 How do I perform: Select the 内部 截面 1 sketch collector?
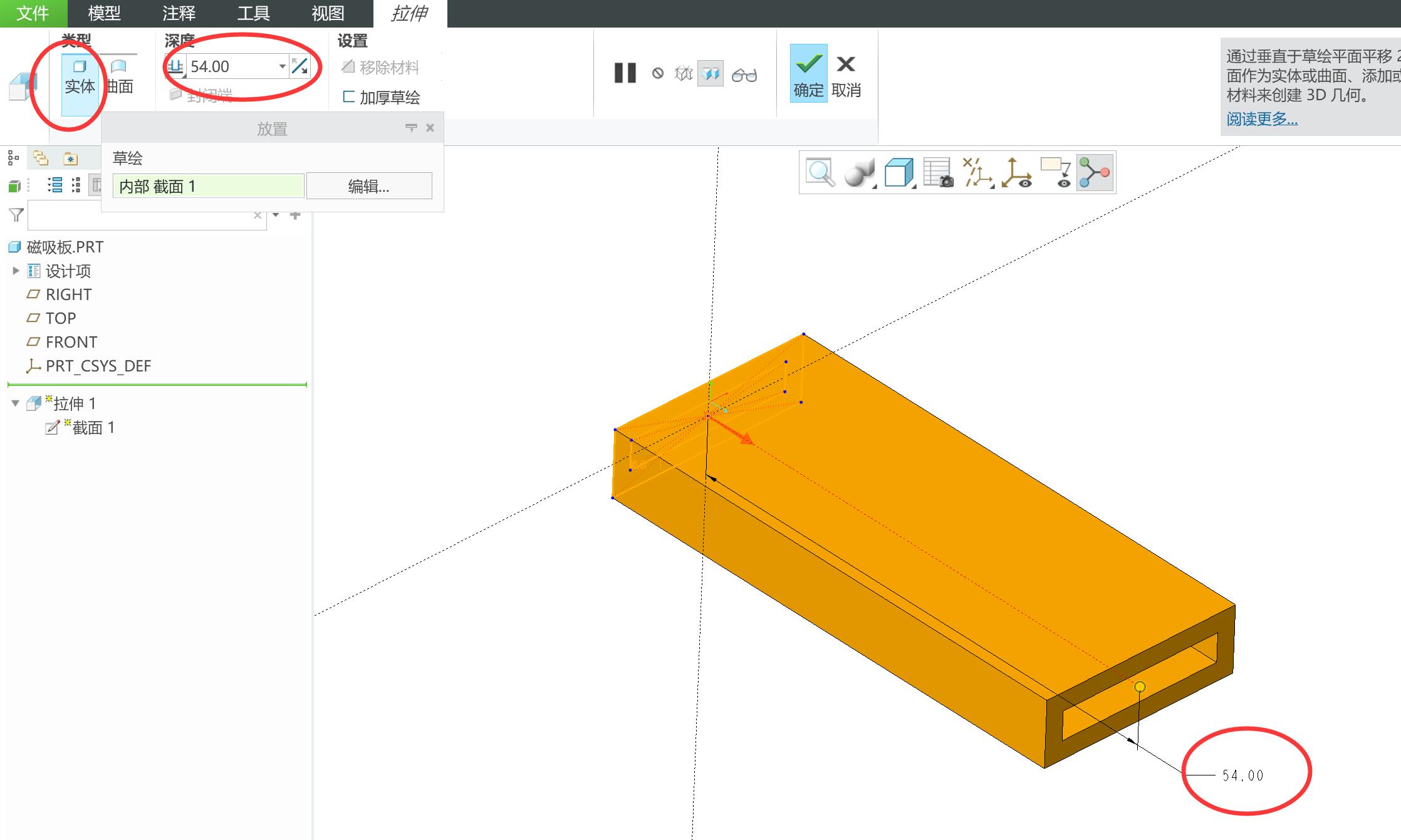click(208, 186)
